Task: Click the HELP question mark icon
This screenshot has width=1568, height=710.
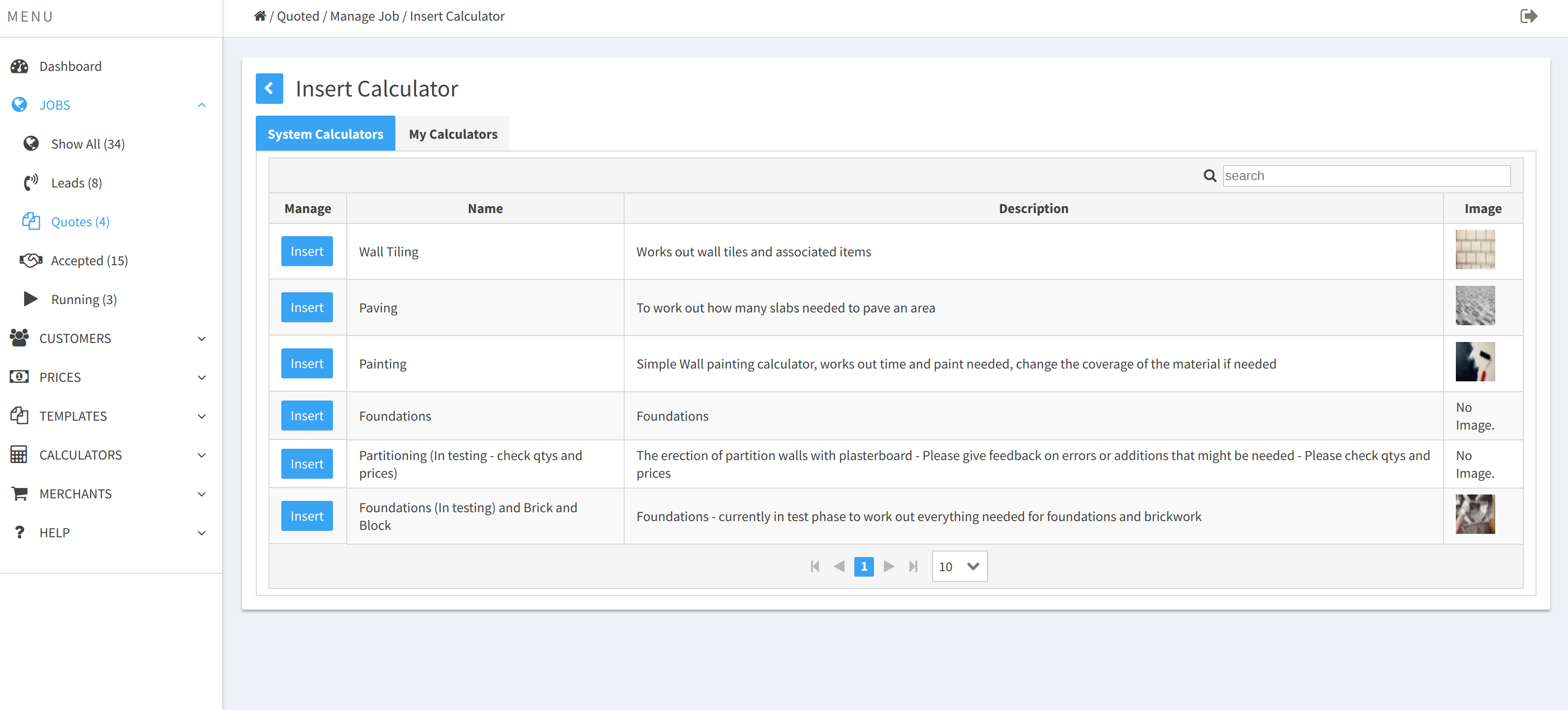Action: [x=20, y=533]
